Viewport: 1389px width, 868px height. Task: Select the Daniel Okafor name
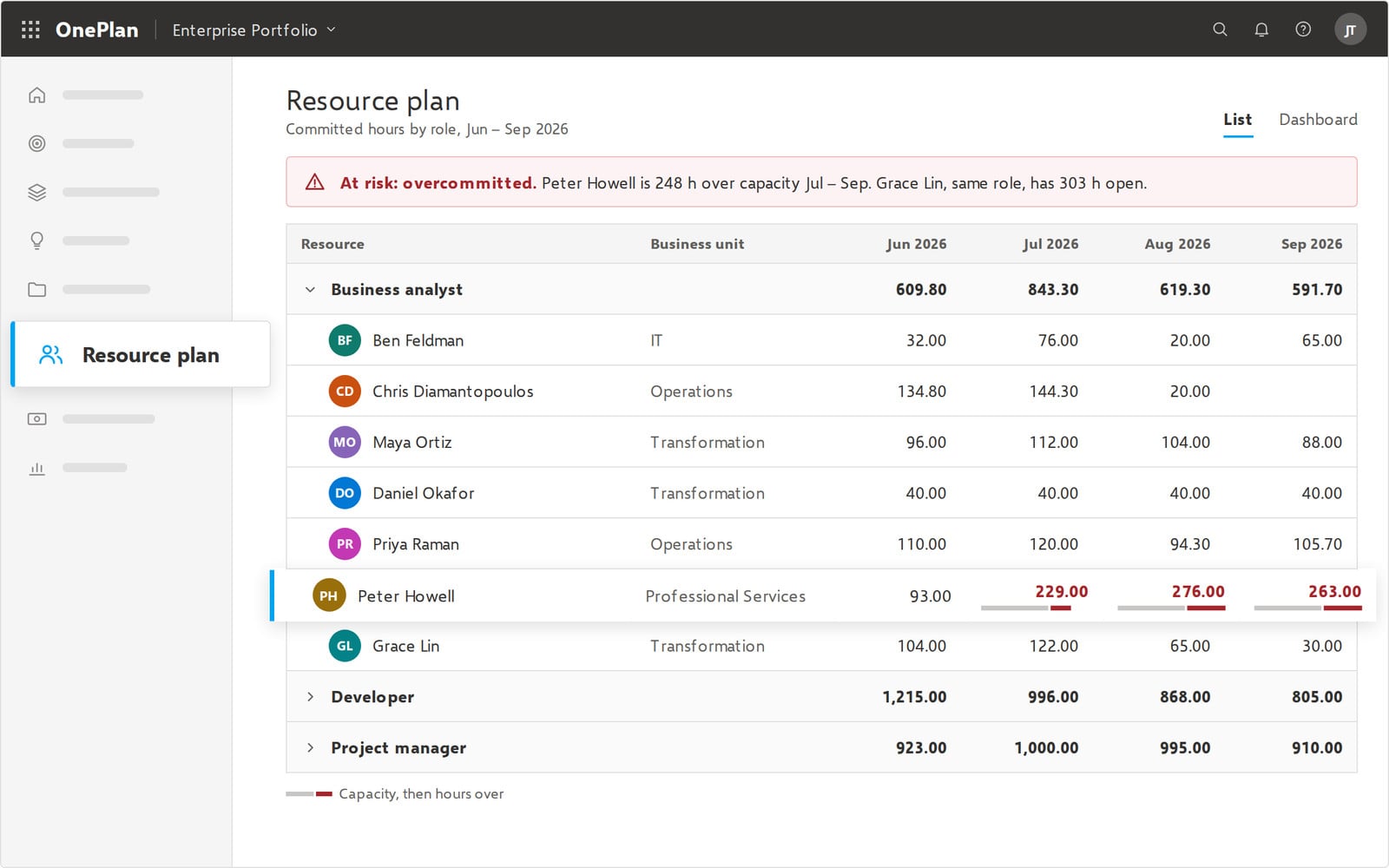(x=424, y=493)
